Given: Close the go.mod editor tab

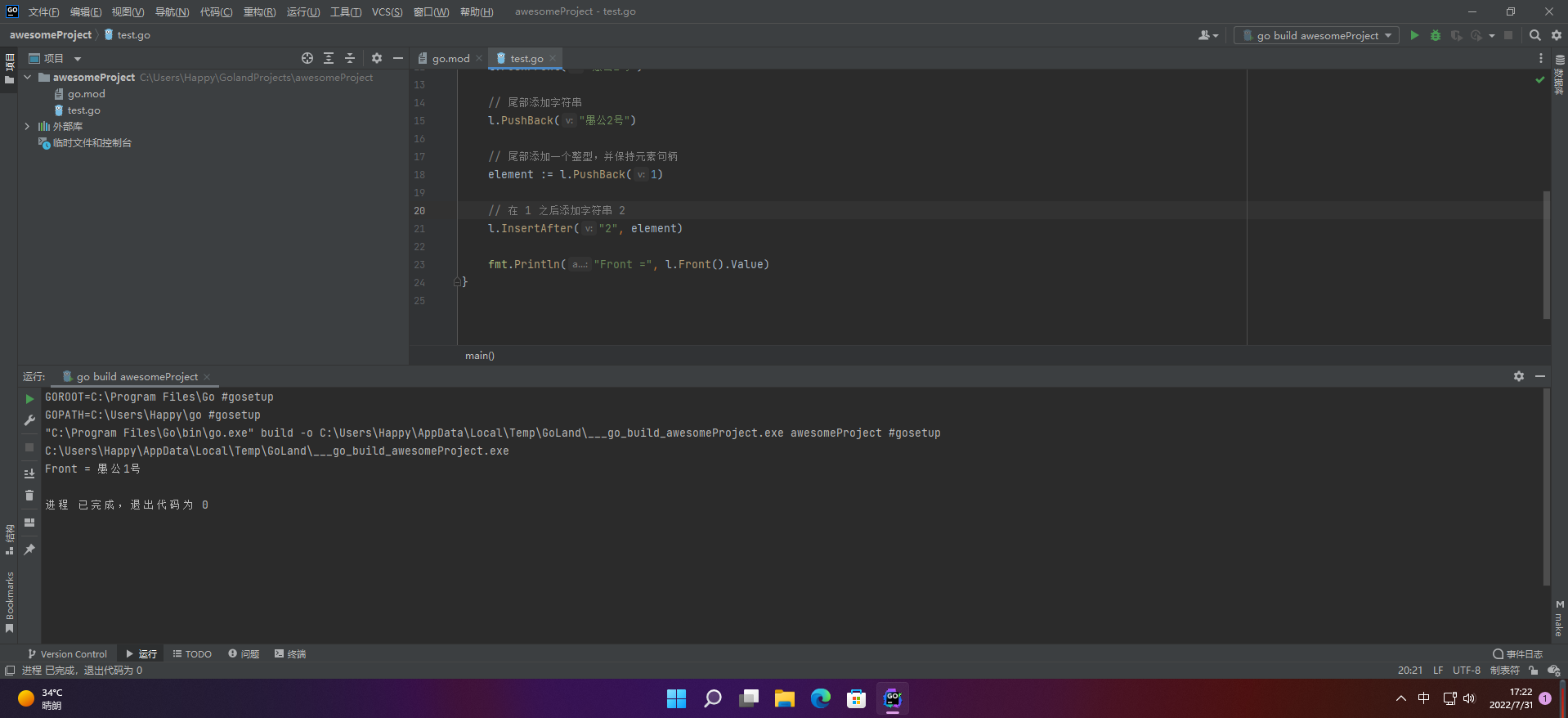Looking at the screenshot, I should click(479, 58).
